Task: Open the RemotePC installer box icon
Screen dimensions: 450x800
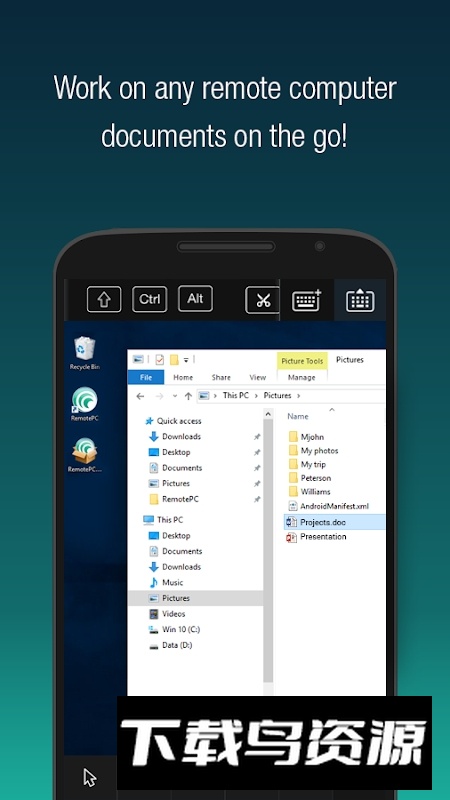Action: coord(85,455)
